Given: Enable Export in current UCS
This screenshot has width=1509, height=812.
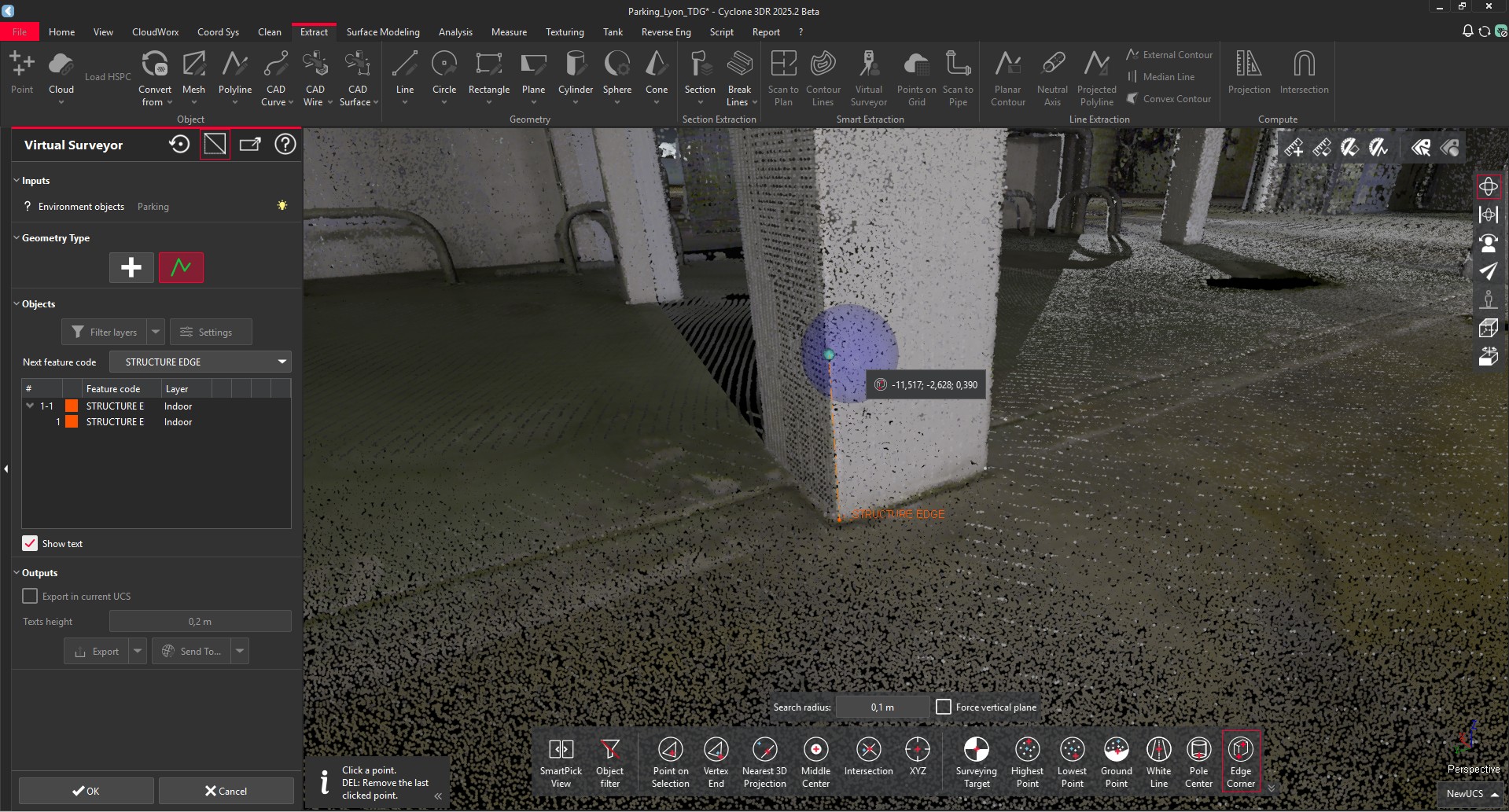Looking at the screenshot, I should [x=30, y=596].
